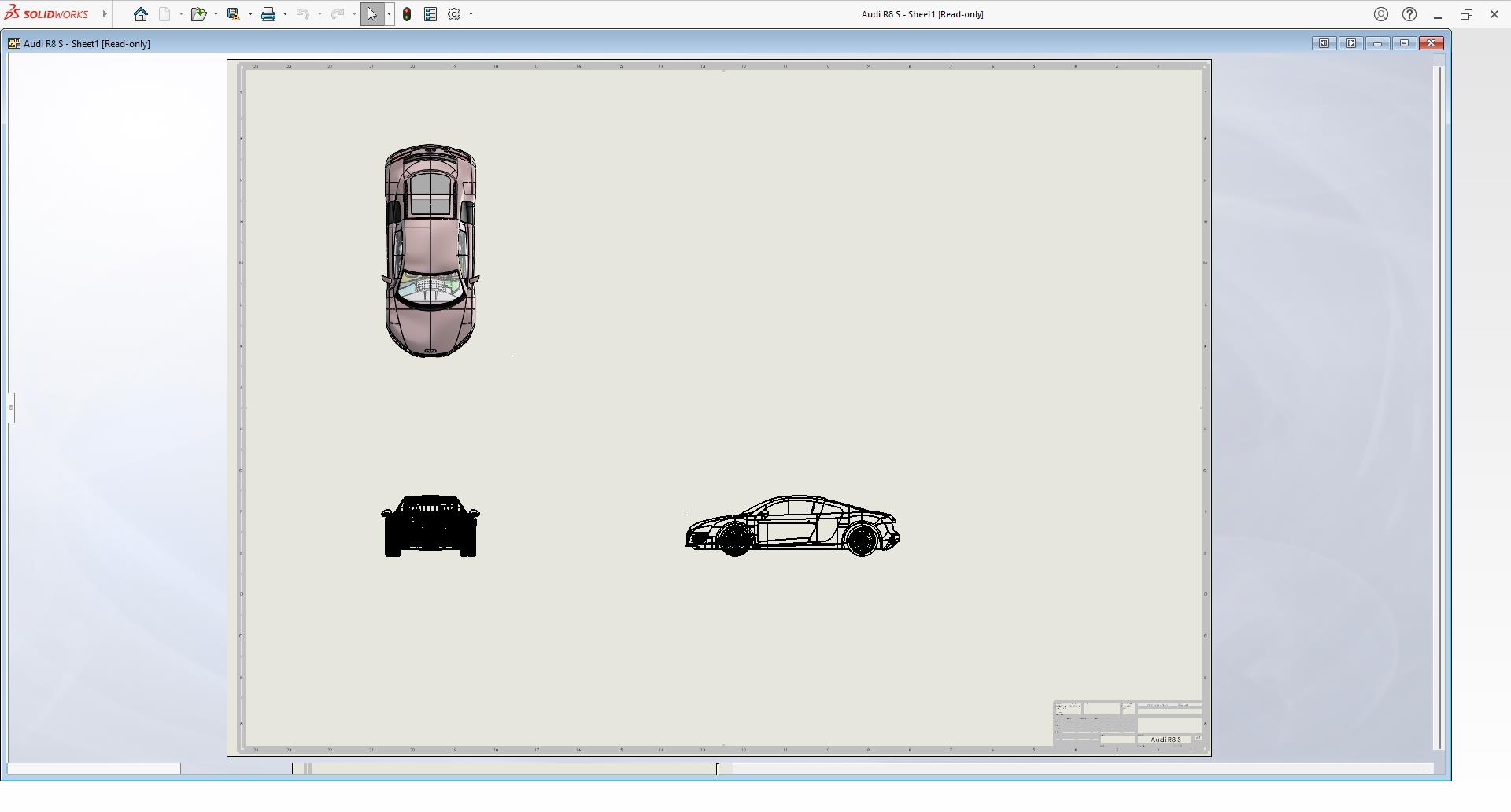Click the Home (Welcome) icon
1511x812 pixels.
(x=141, y=14)
